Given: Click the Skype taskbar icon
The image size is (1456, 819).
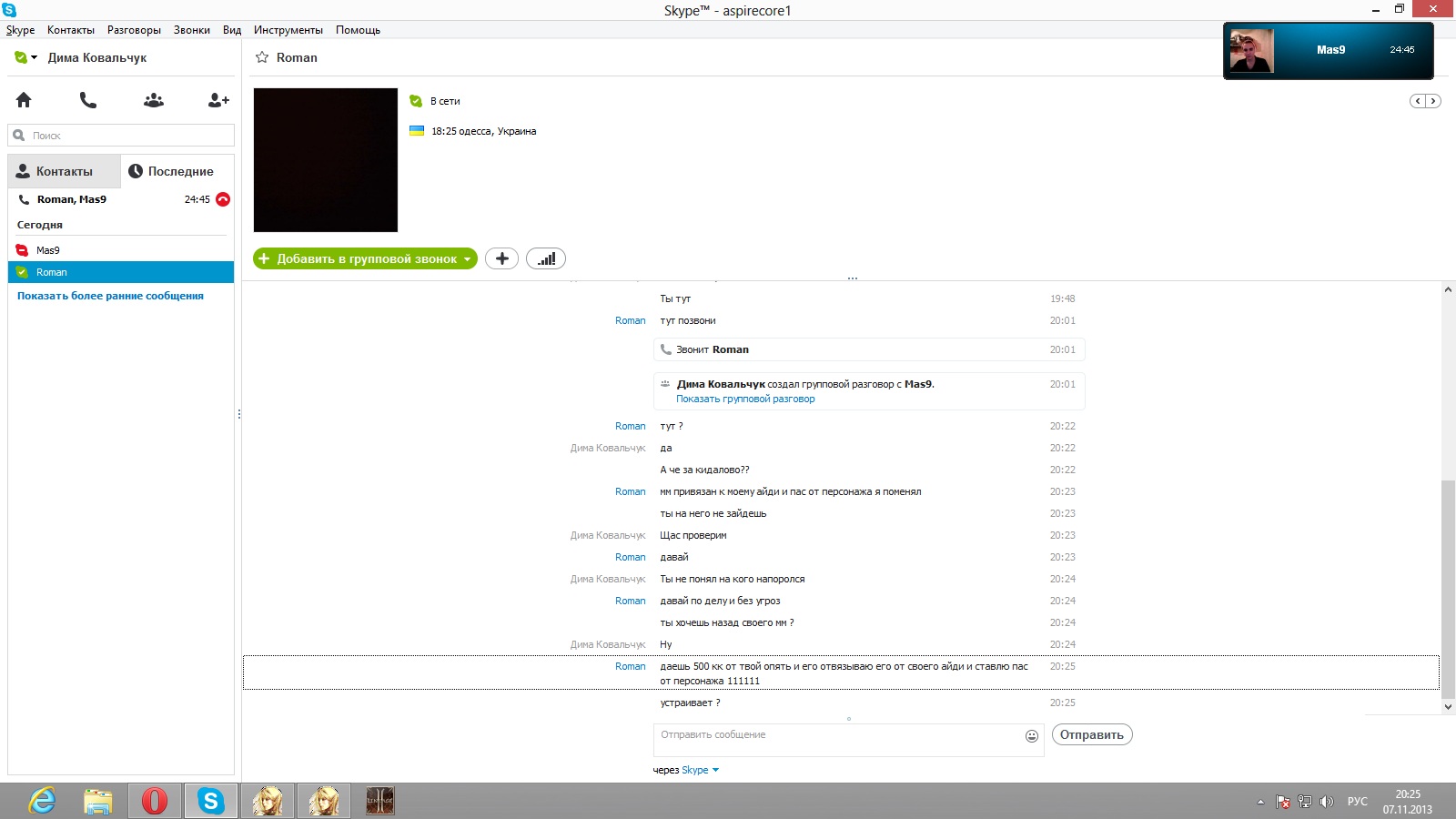Looking at the screenshot, I should pos(211,801).
